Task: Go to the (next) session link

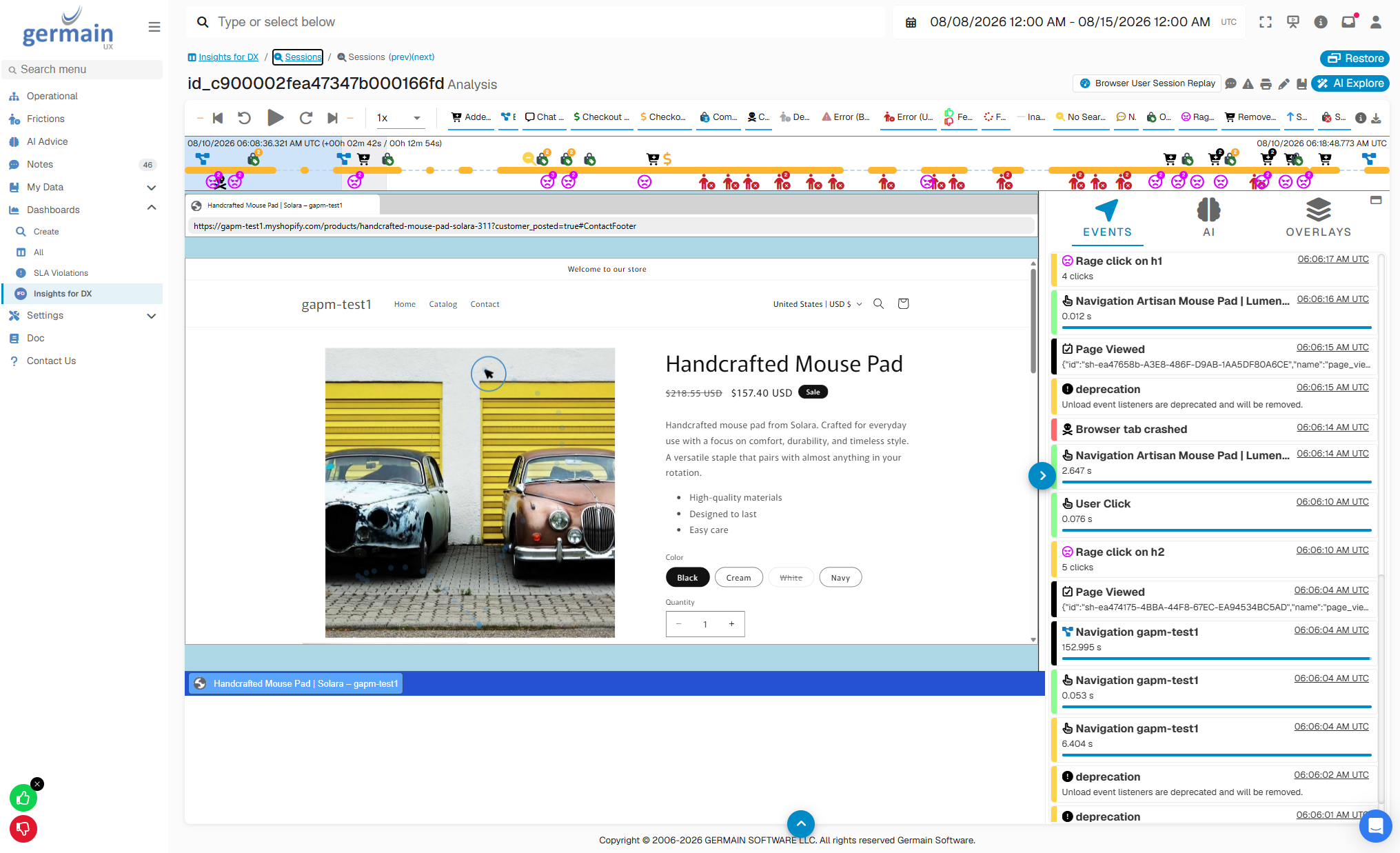Action: 423,57
